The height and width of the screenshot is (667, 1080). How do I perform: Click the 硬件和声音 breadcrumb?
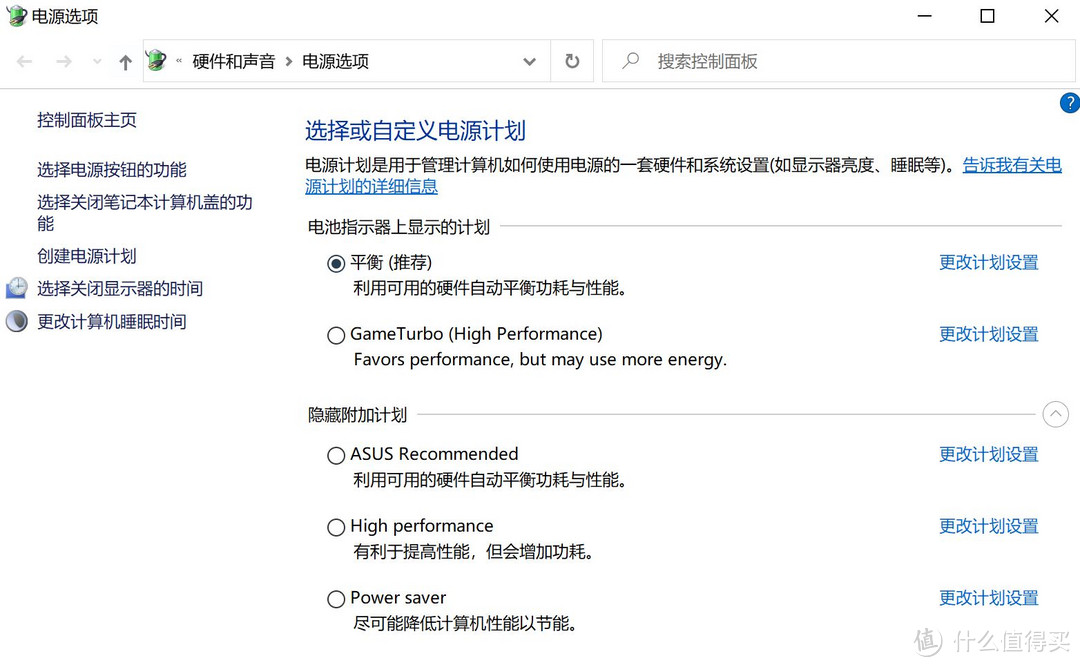233,61
